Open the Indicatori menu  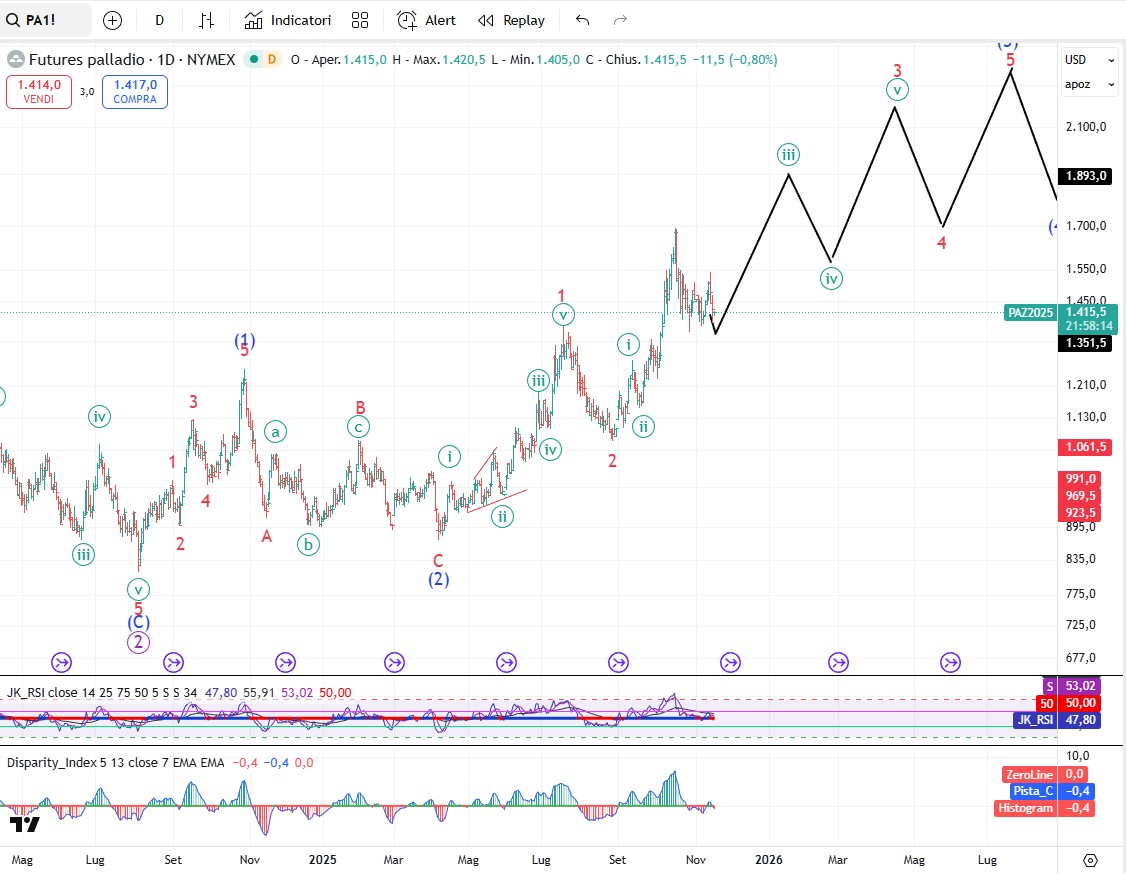[288, 20]
